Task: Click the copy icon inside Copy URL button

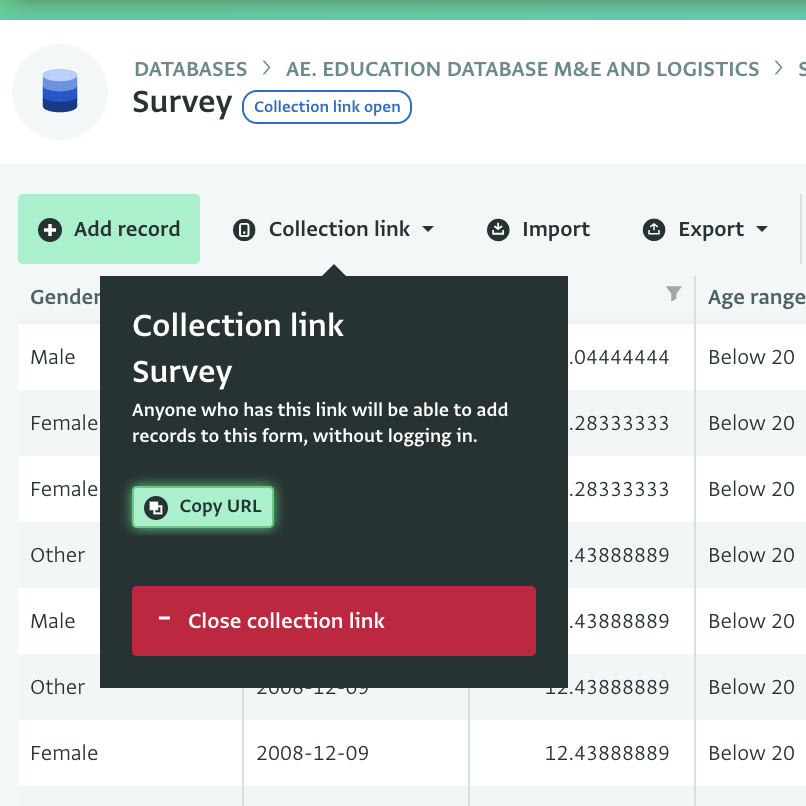Action: 156,507
